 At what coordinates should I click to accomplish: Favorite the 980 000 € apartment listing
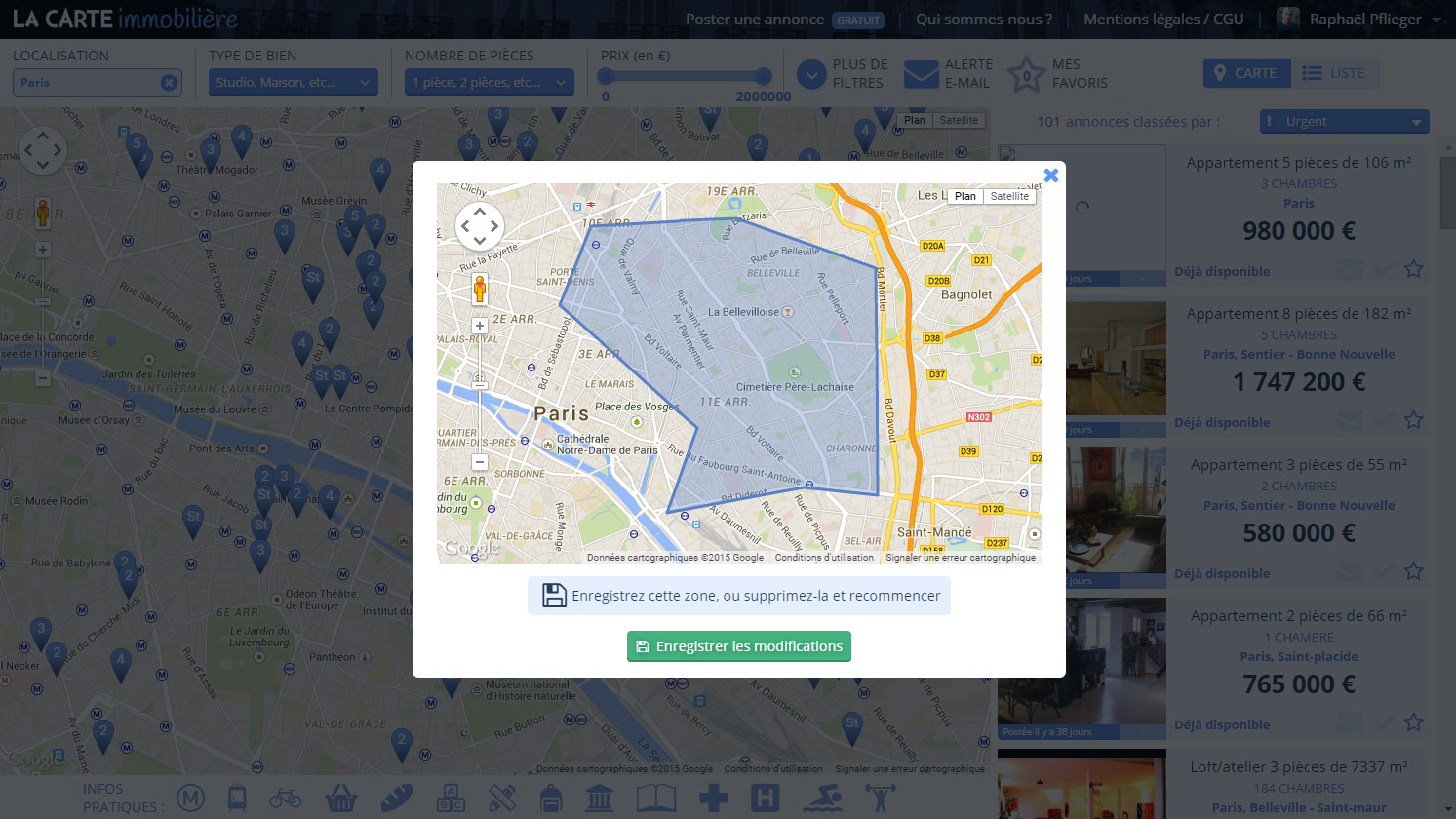coord(1413,269)
